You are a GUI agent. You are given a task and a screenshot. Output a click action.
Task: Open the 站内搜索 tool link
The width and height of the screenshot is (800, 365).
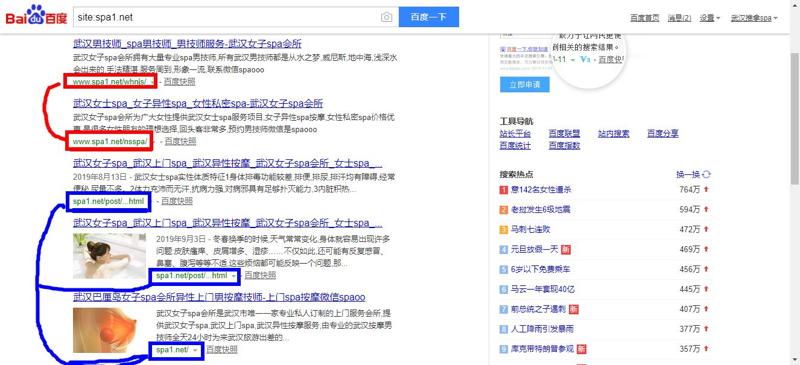(x=614, y=134)
